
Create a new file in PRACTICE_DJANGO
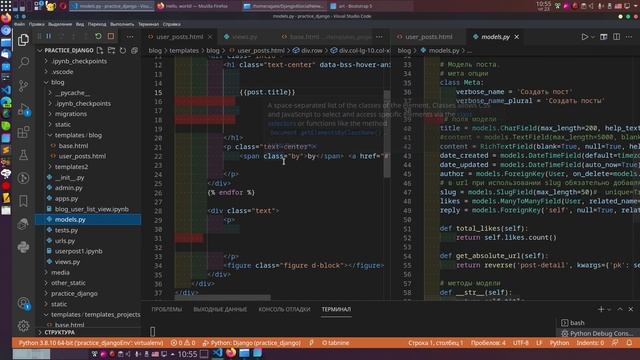100,51
